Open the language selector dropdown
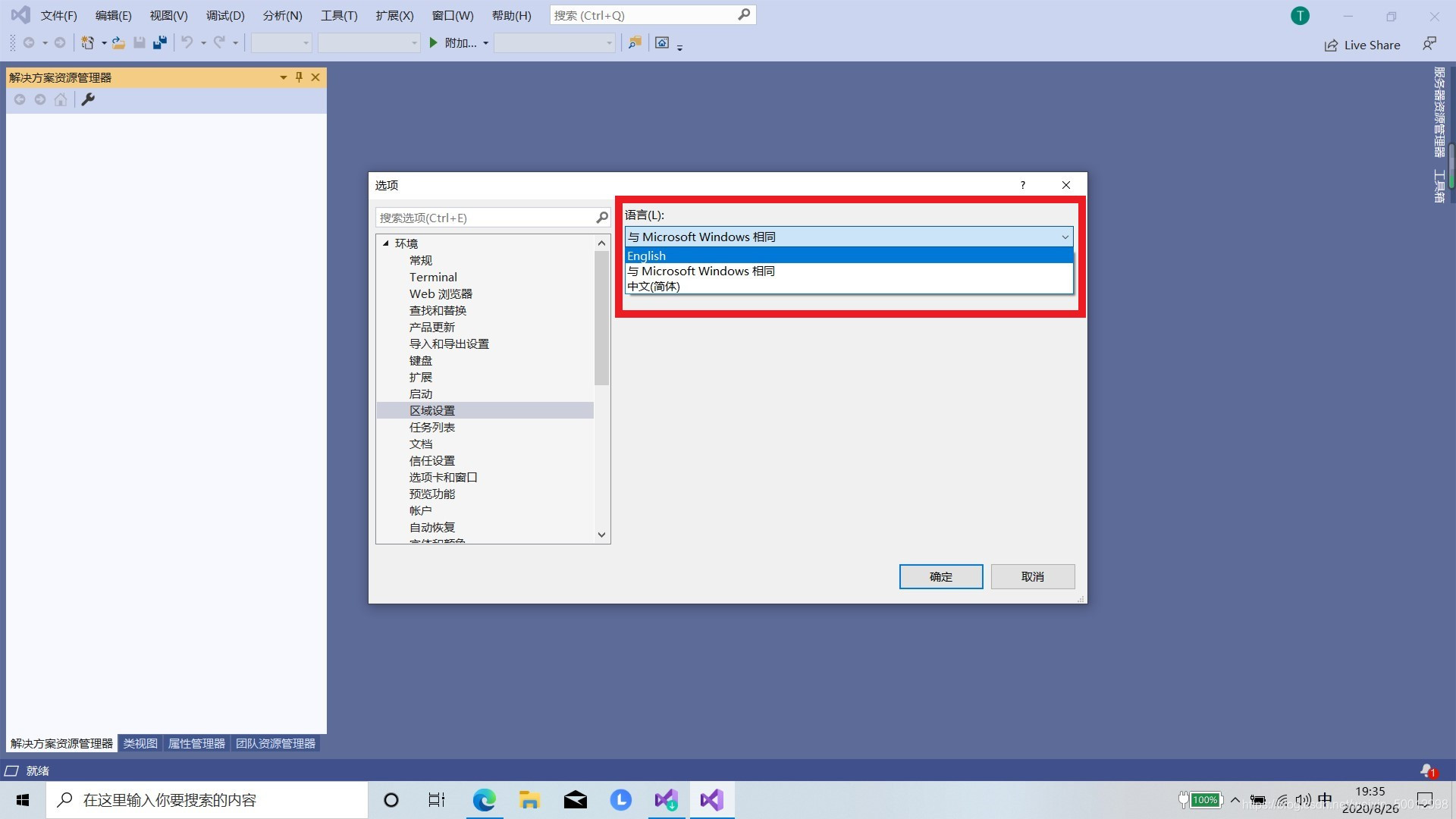This screenshot has height=819, width=1456. 848,237
